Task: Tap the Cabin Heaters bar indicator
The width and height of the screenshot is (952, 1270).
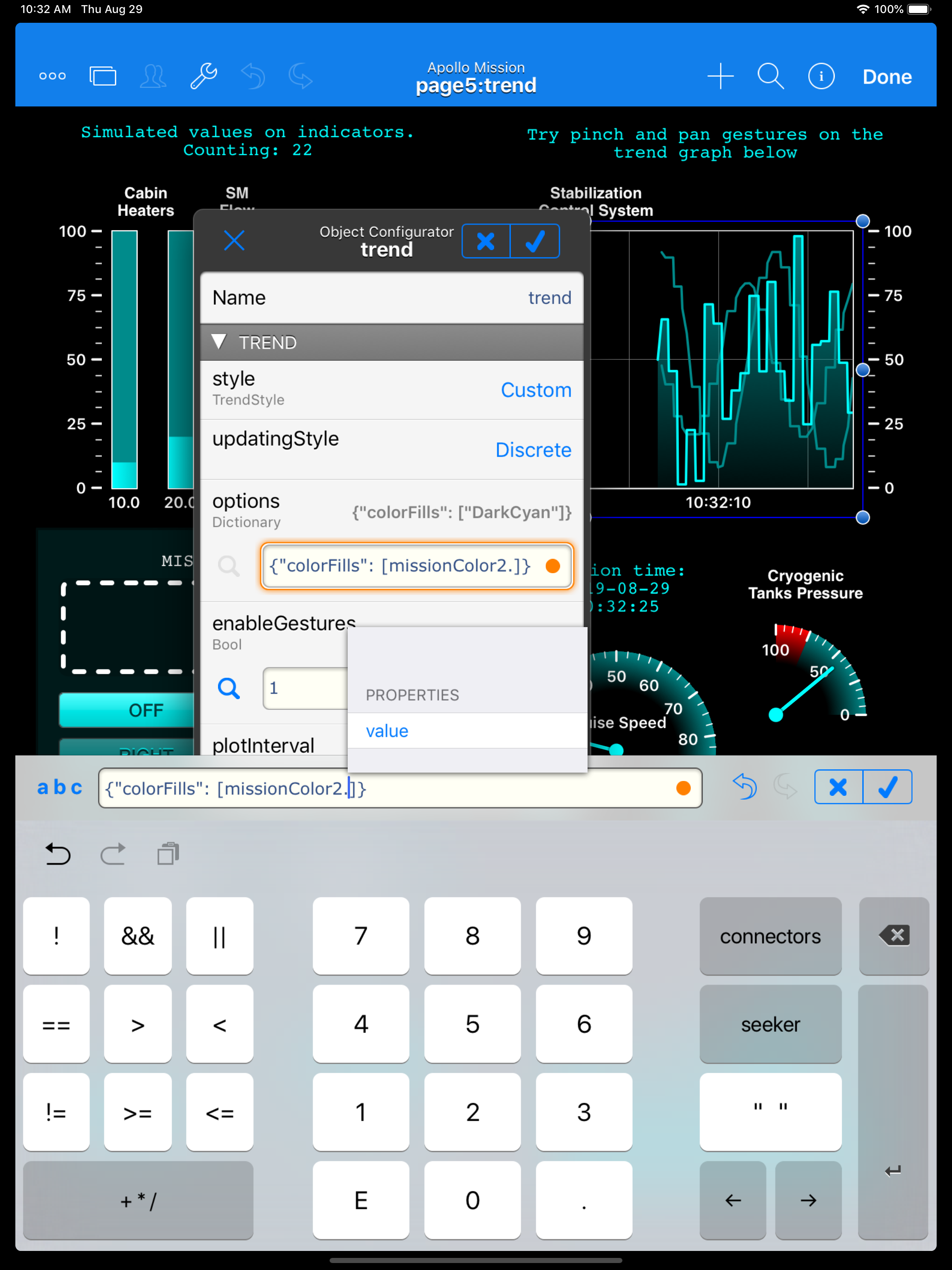Action: click(125, 359)
